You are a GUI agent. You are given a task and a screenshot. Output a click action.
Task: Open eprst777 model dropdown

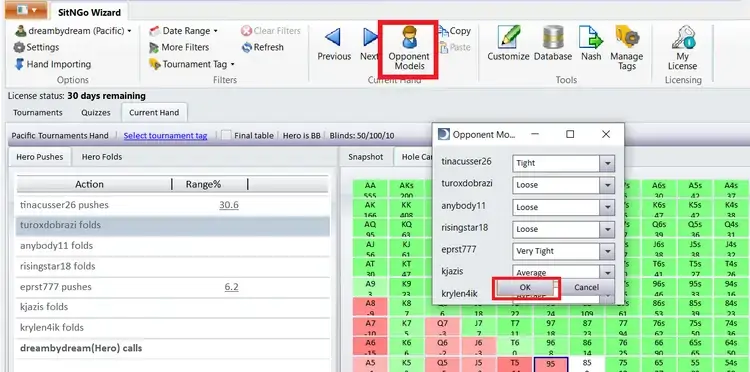click(x=607, y=251)
